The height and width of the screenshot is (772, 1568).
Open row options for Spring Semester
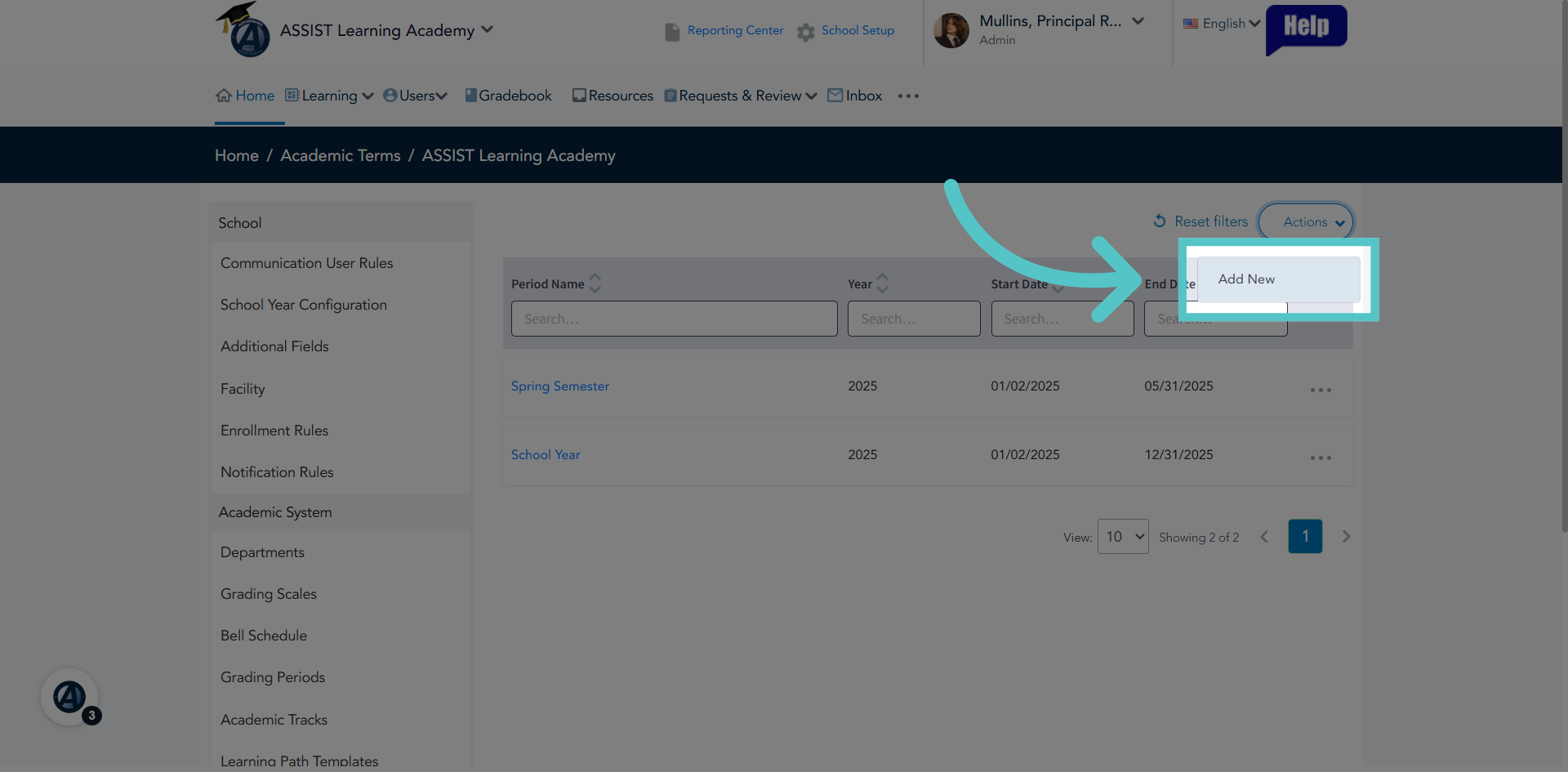1321,390
